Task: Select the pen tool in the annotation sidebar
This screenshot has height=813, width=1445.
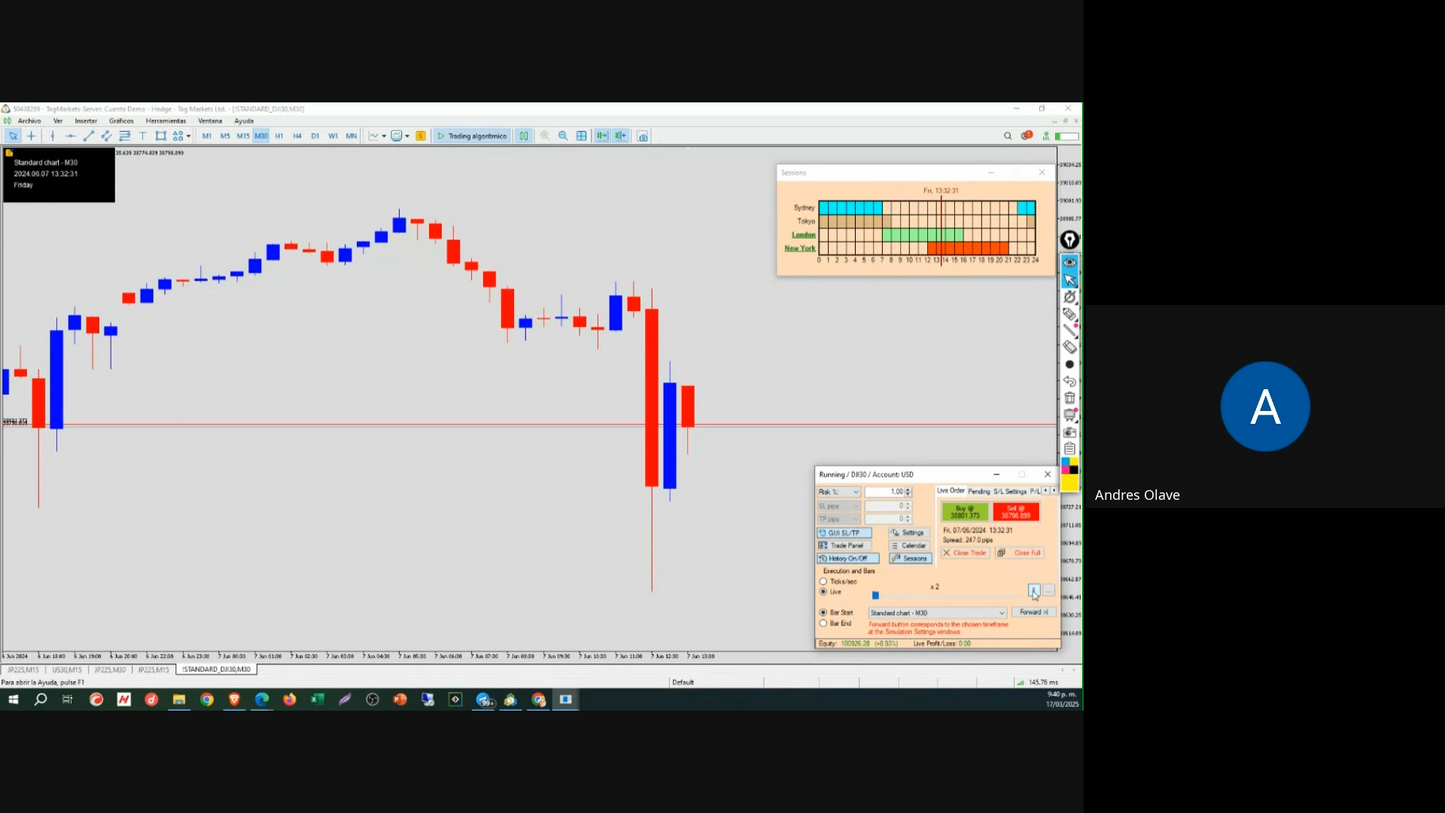Action: click(1070, 330)
